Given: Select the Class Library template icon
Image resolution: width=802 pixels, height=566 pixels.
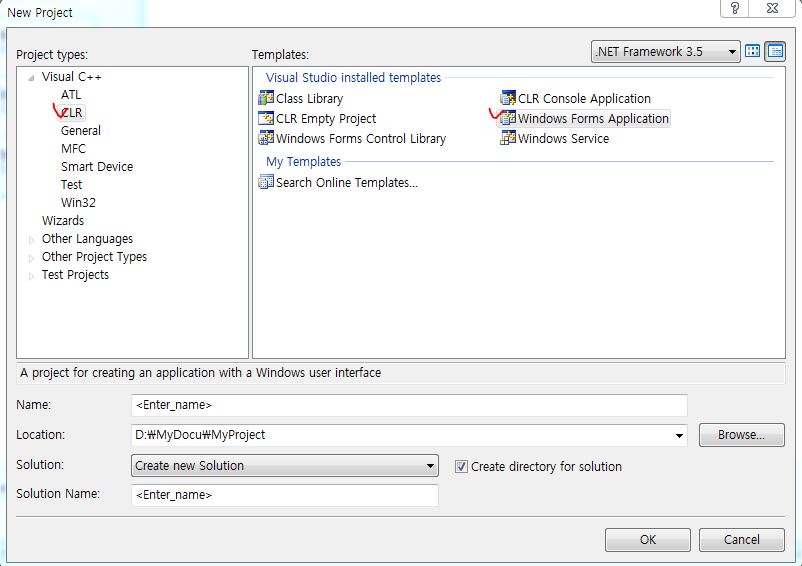Looking at the screenshot, I should [266, 98].
